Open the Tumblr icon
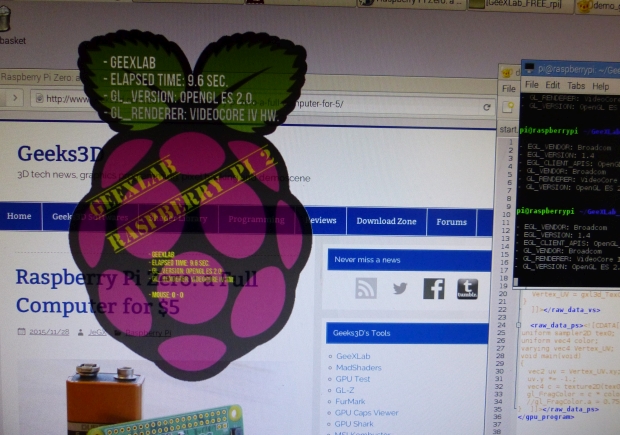This screenshot has height=435, width=620. pyautogui.click(x=467, y=289)
